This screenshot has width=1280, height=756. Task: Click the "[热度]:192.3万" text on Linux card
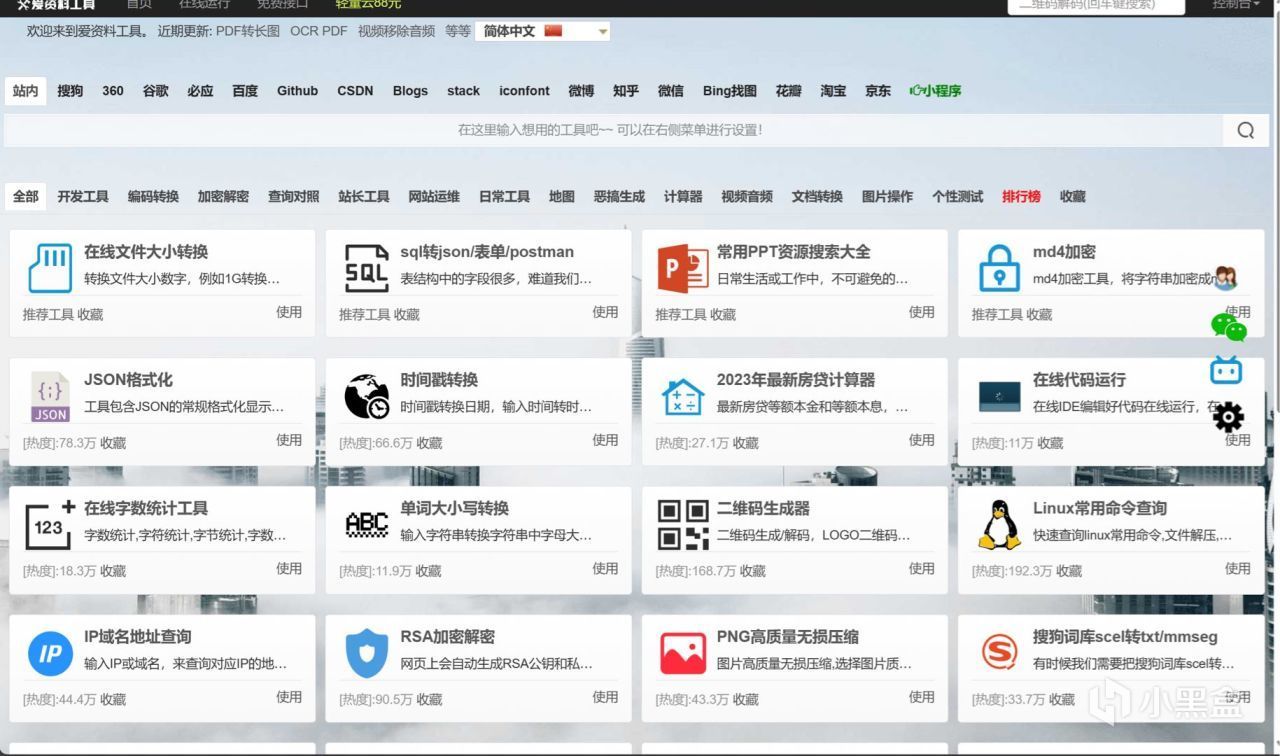pos(1012,571)
